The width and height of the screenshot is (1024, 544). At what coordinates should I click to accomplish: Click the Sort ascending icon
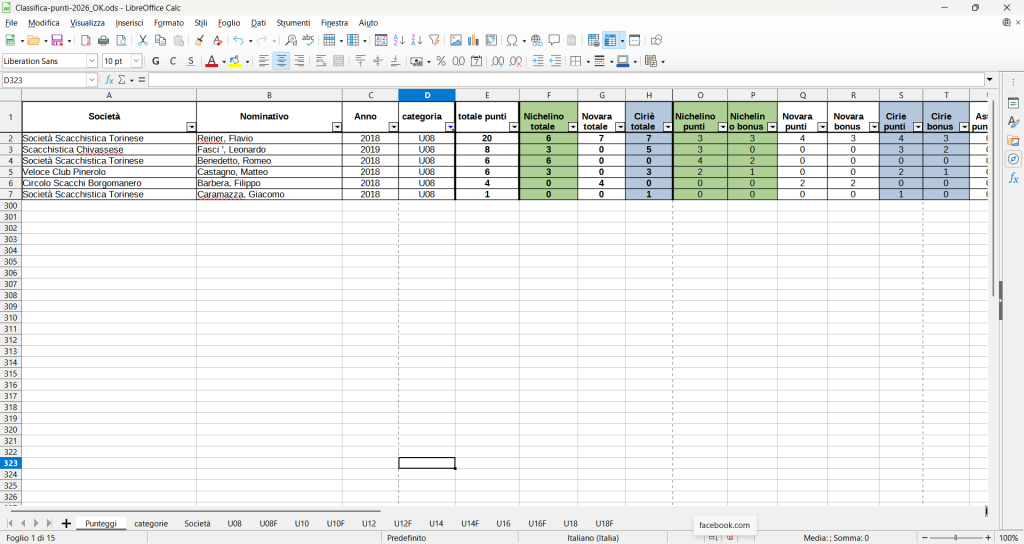coord(399,41)
